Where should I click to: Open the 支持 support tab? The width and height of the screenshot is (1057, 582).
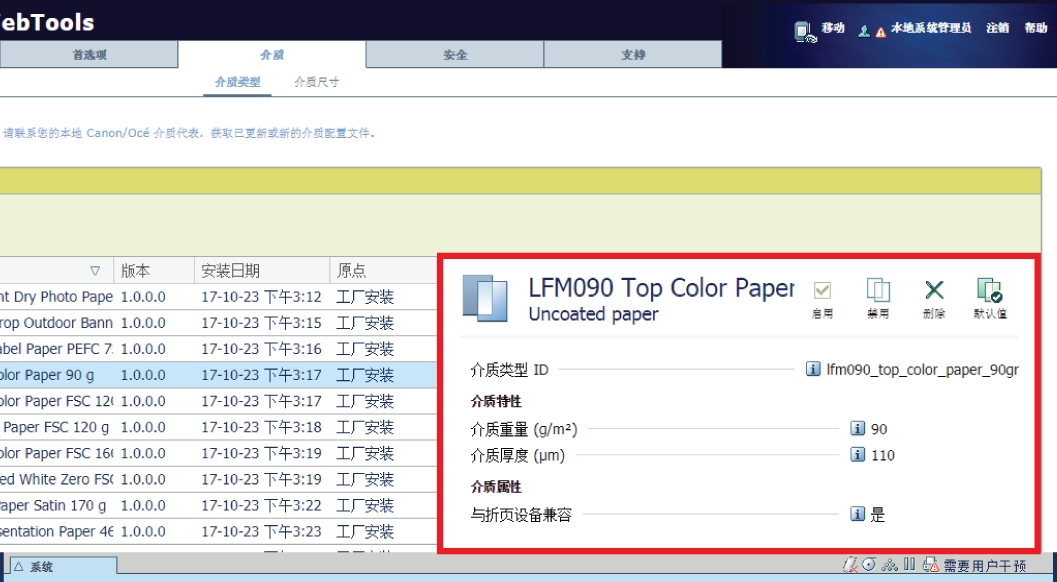633,55
